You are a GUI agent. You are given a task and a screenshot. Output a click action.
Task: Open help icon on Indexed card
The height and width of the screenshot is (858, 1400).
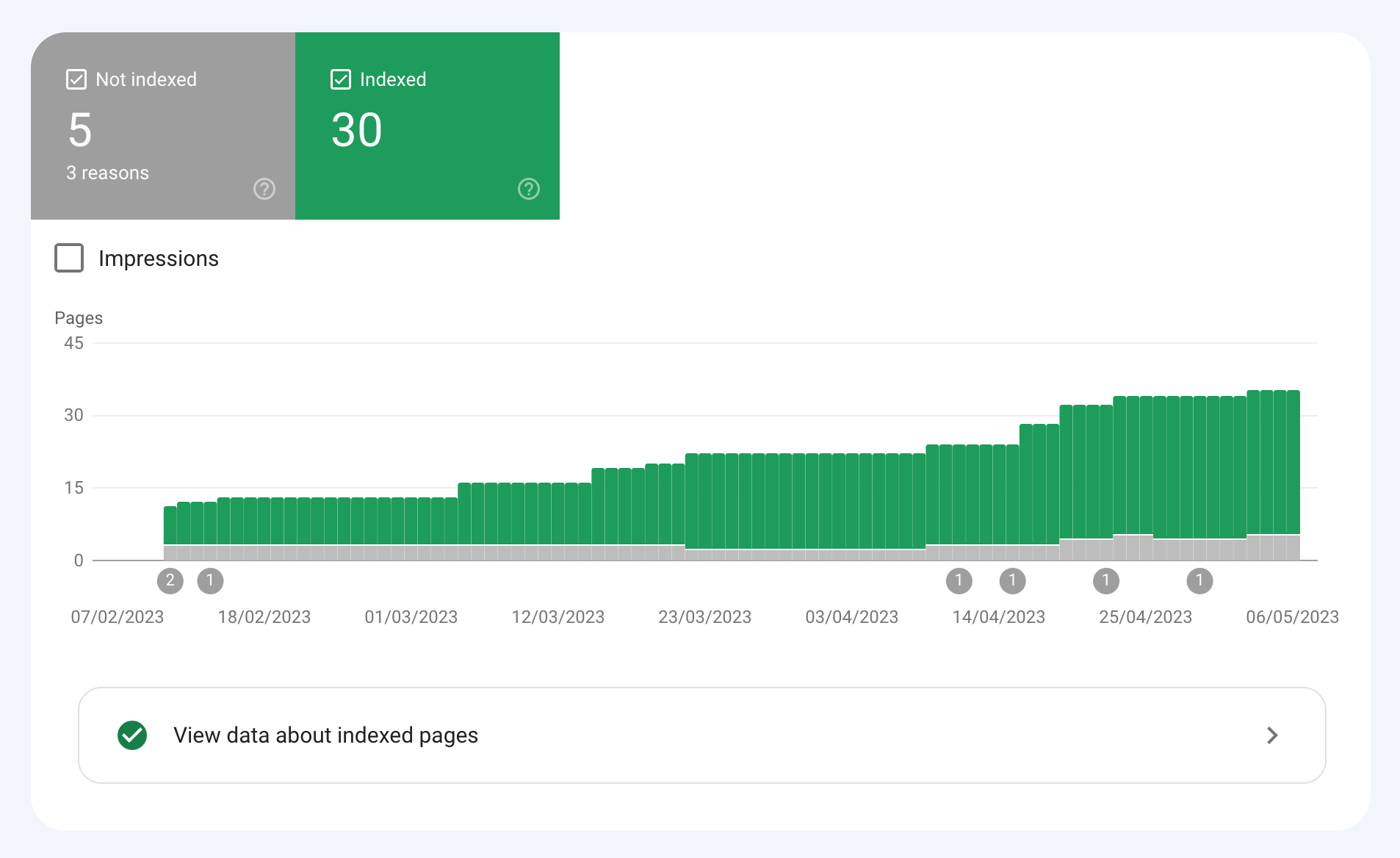[529, 189]
